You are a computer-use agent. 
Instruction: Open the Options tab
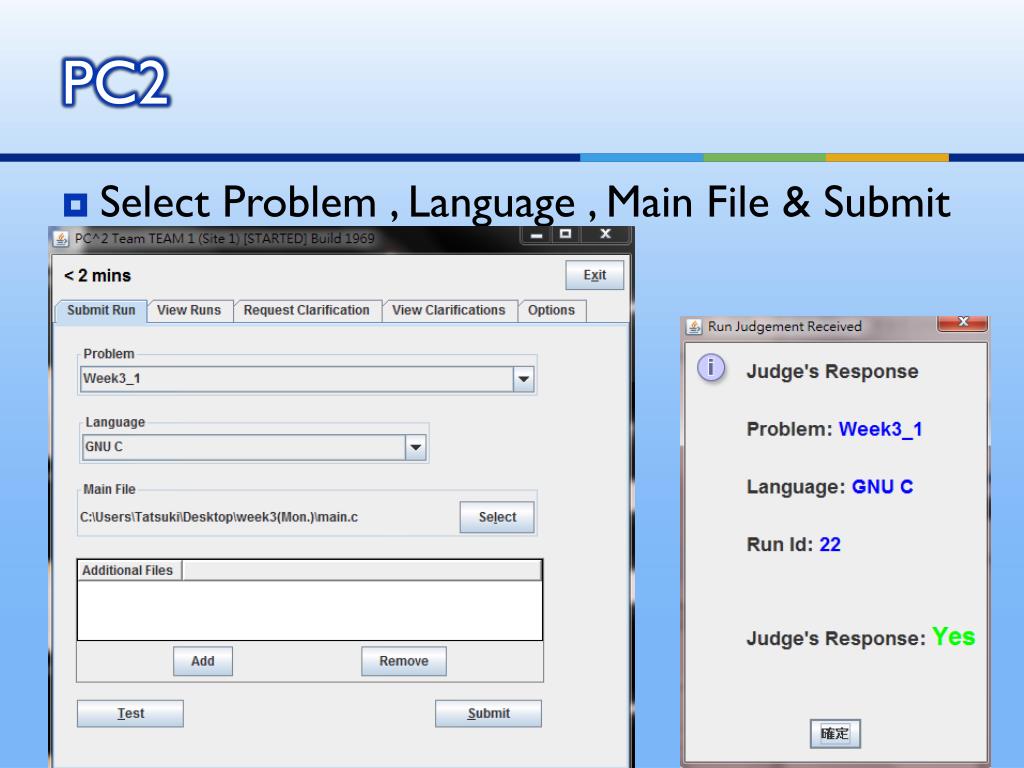[x=552, y=310]
